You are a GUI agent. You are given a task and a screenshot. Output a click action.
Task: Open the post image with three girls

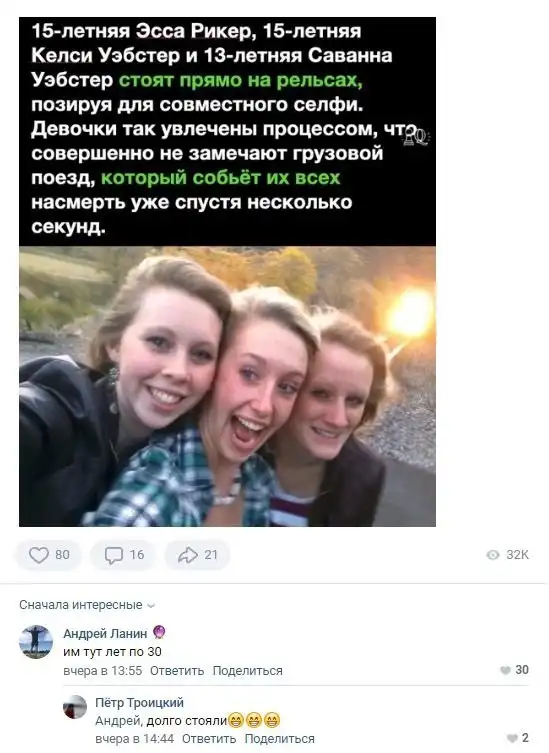pyautogui.click(x=227, y=386)
